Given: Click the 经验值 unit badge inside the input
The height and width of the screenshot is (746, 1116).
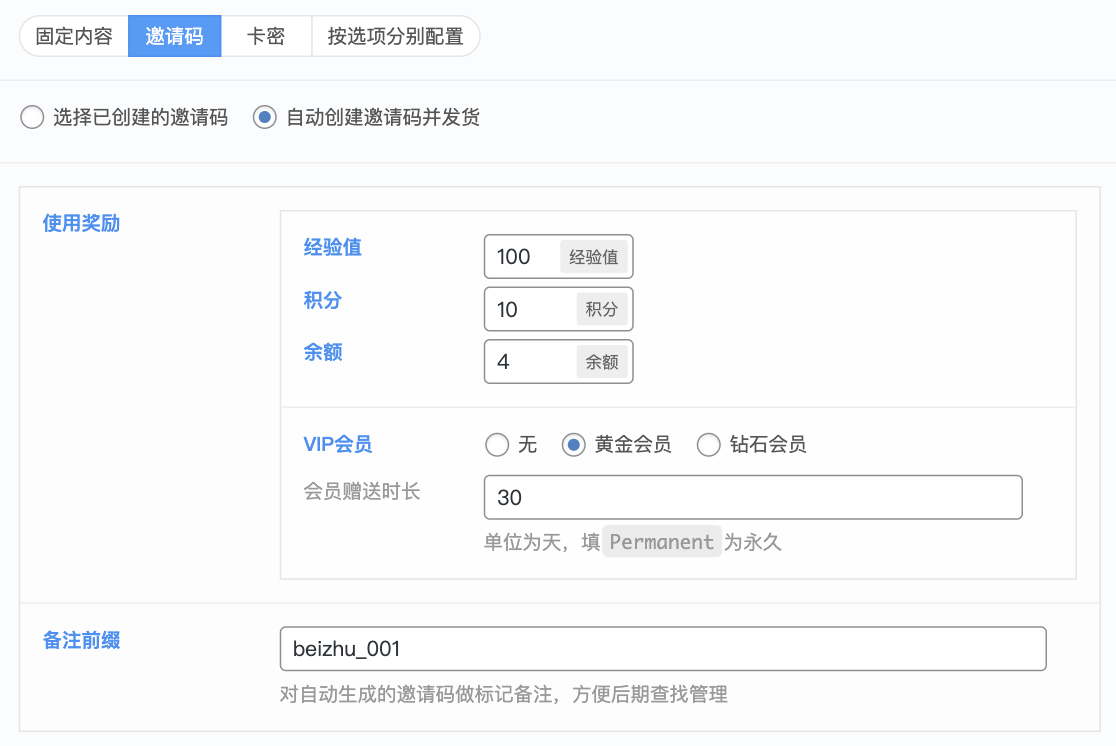Looking at the screenshot, I should click(594, 256).
